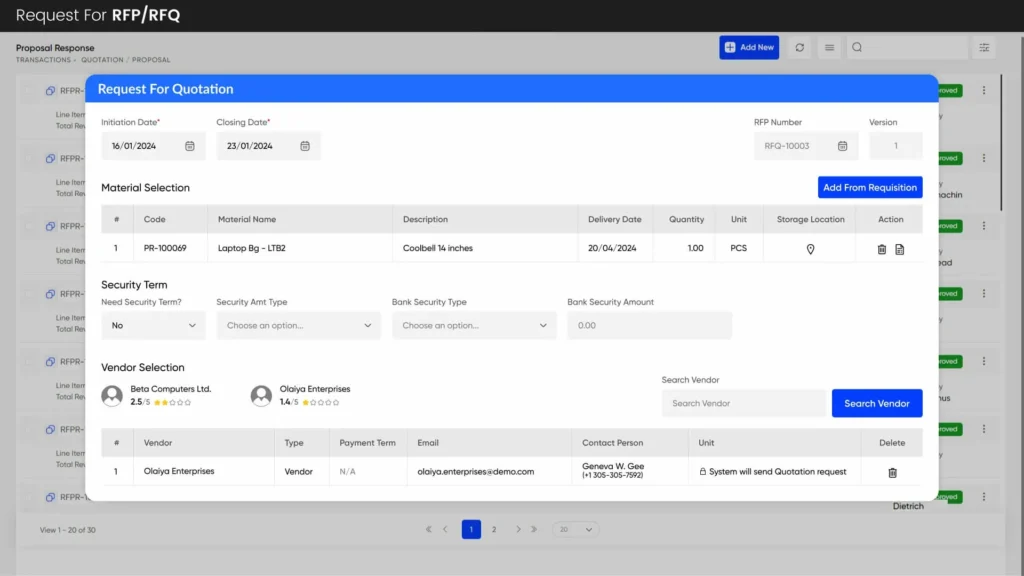
Task: Delete Olaiya Enterprises vendor row
Action: (892, 472)
